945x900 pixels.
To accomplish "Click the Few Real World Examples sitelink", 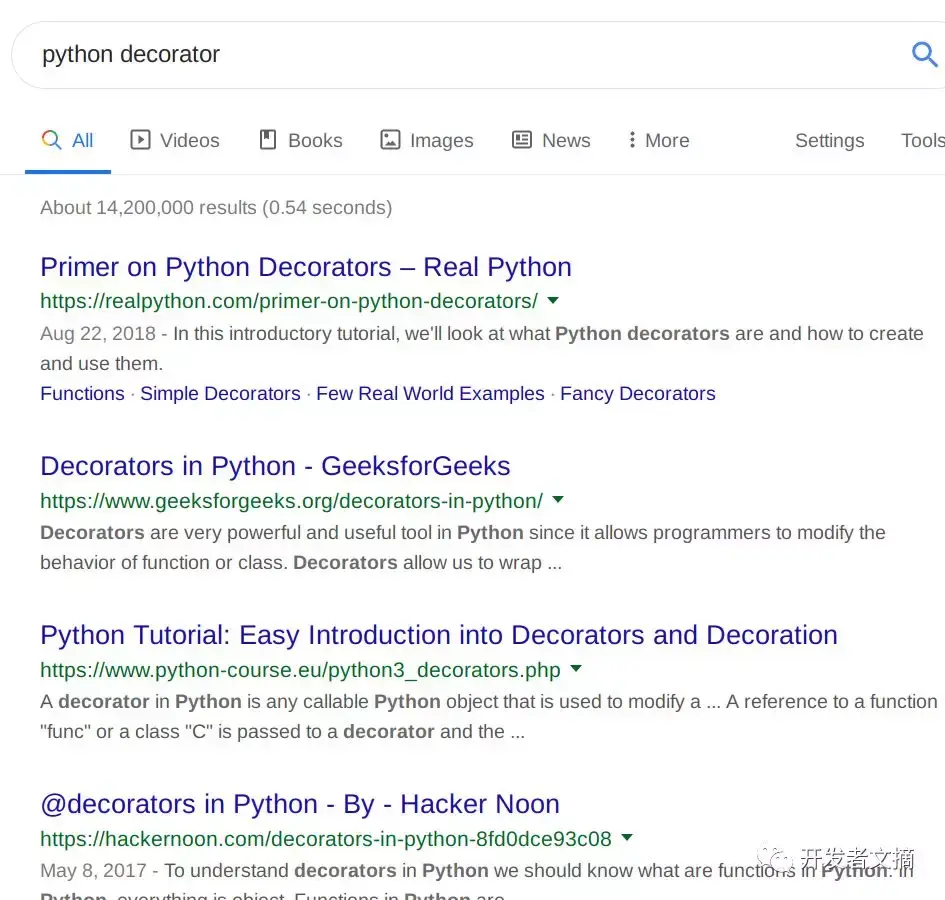I will (x=430, y=394).
